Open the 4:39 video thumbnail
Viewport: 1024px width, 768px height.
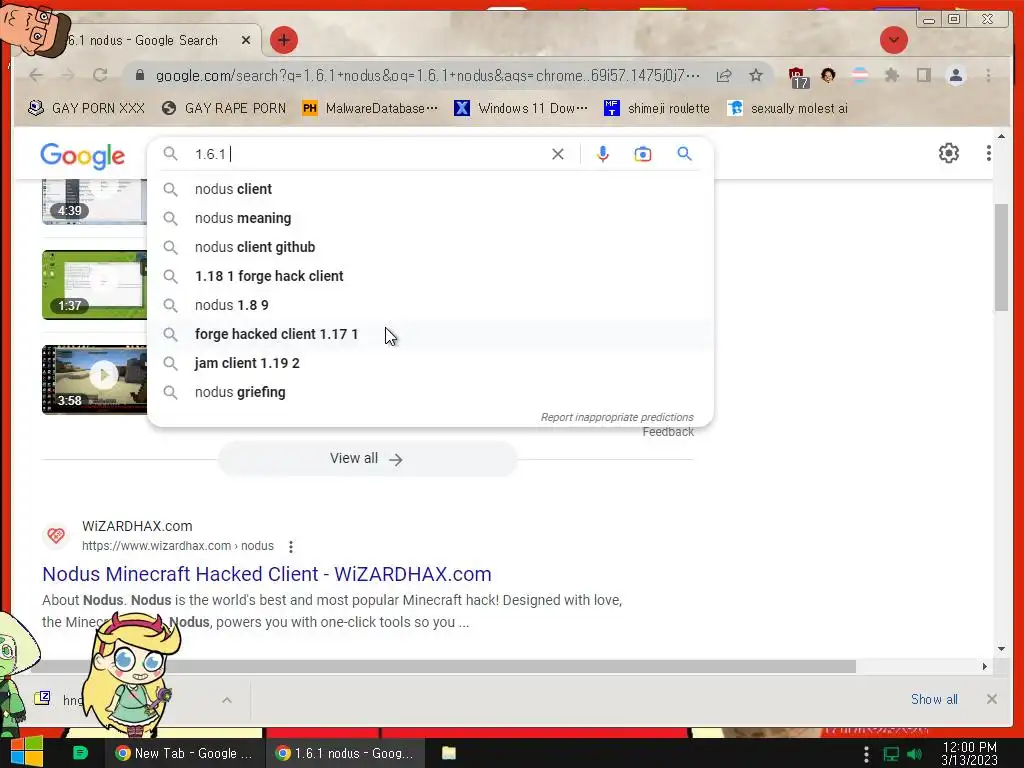[95, 202]
